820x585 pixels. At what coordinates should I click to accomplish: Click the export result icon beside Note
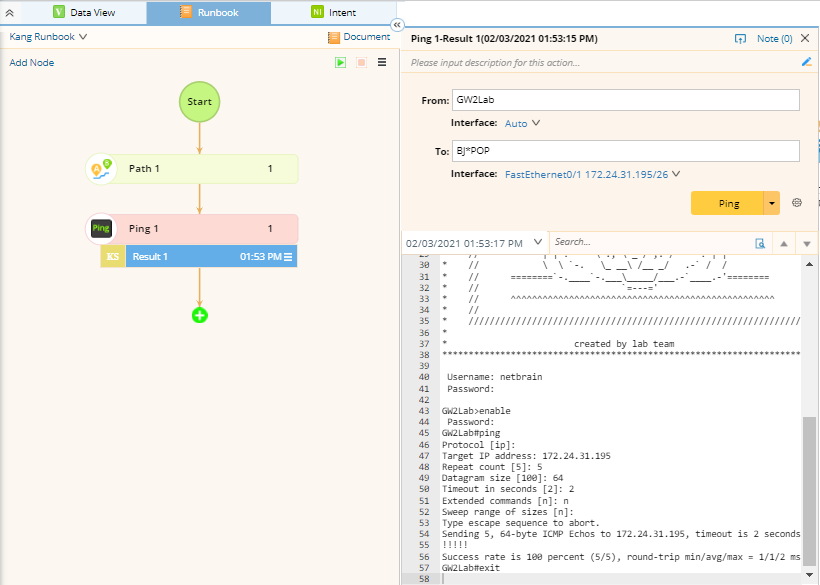pos(740,39)
